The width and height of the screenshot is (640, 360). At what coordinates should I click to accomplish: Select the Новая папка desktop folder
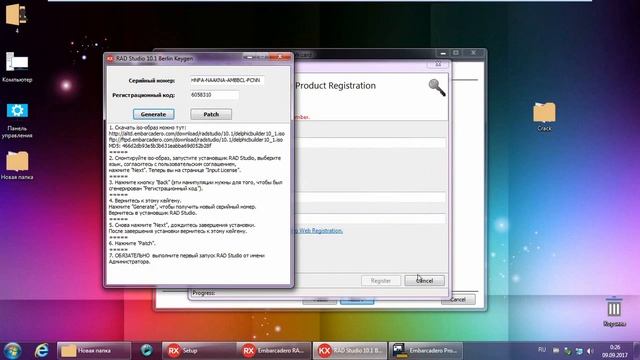(x=17, y=165)
